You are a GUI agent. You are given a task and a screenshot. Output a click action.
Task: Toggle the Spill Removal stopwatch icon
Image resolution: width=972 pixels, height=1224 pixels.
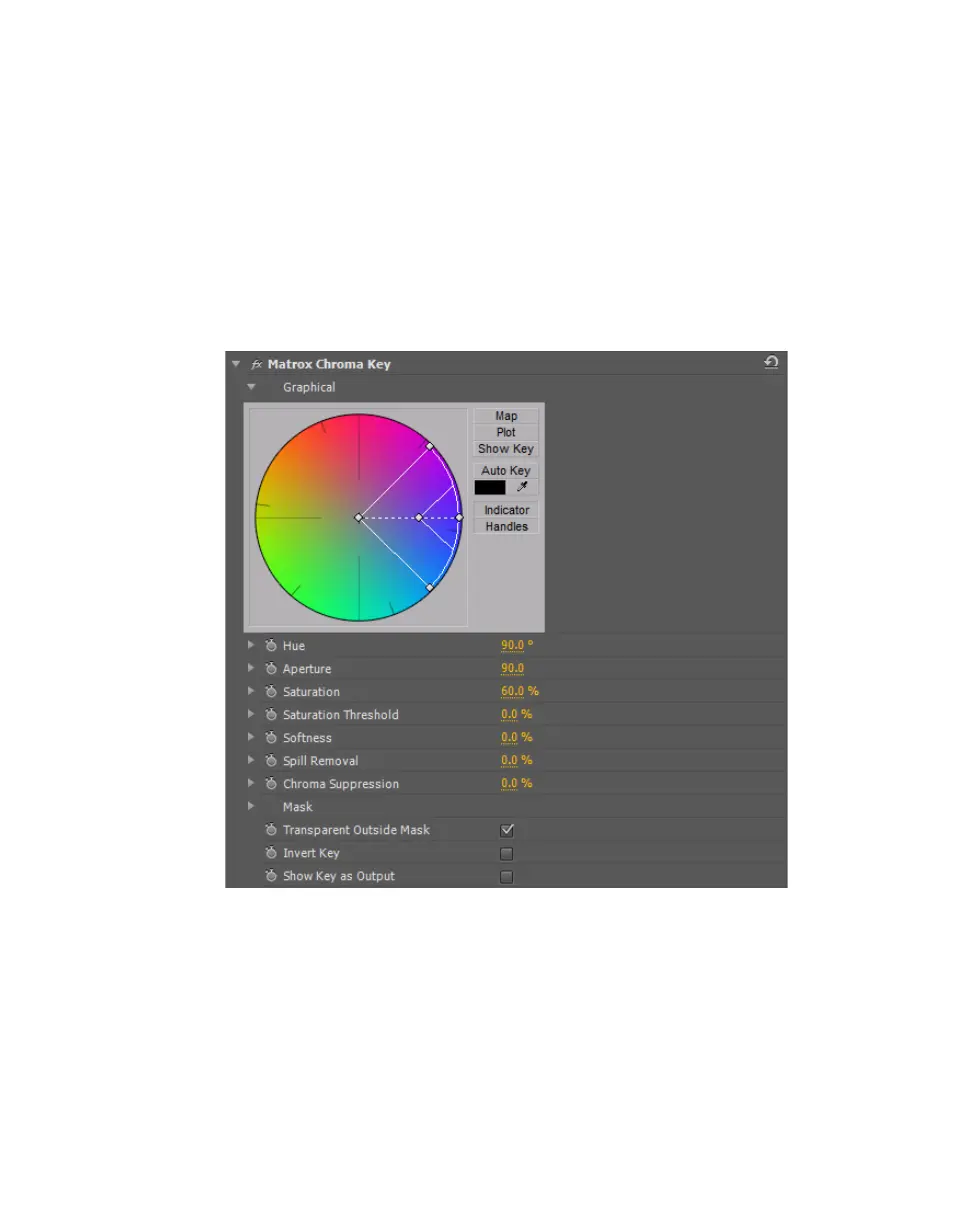point(271,761)
